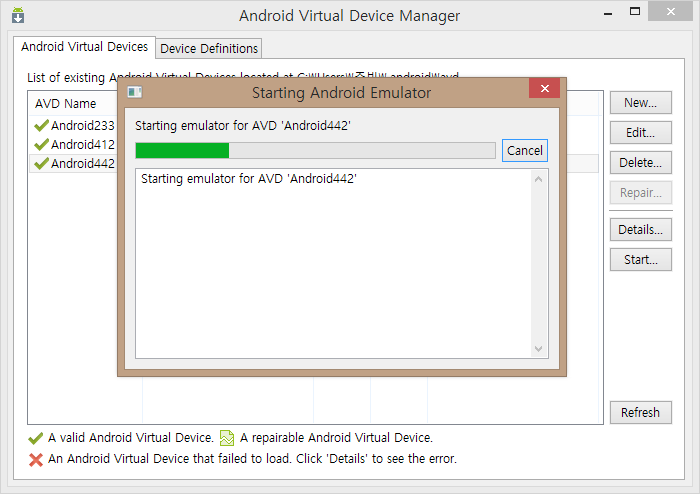Minimize the Android Virtual Device Manager window

pos(608,13)
